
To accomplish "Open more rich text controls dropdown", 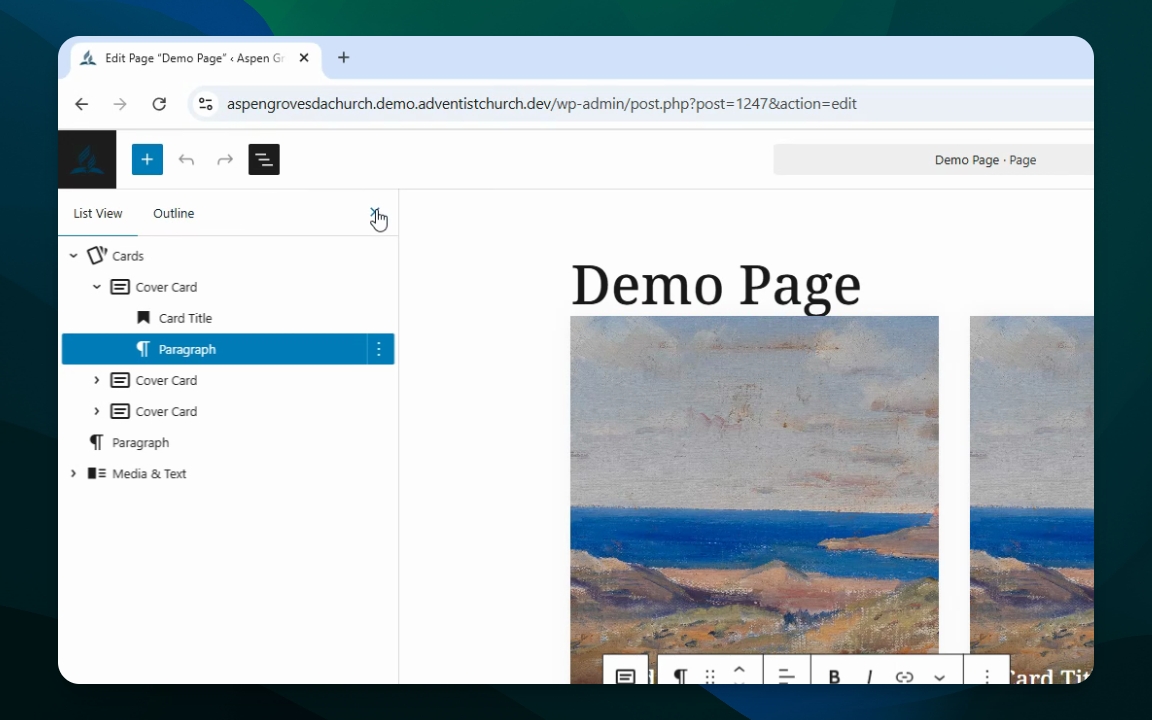I will coord(940,677).
